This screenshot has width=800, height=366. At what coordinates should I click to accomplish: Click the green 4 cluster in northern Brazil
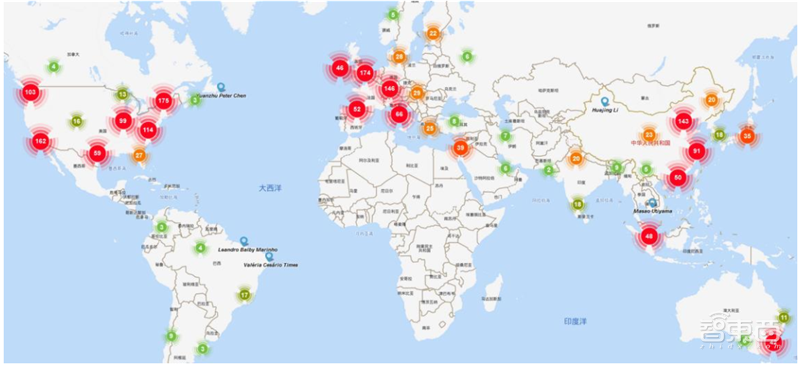point(201,248)
